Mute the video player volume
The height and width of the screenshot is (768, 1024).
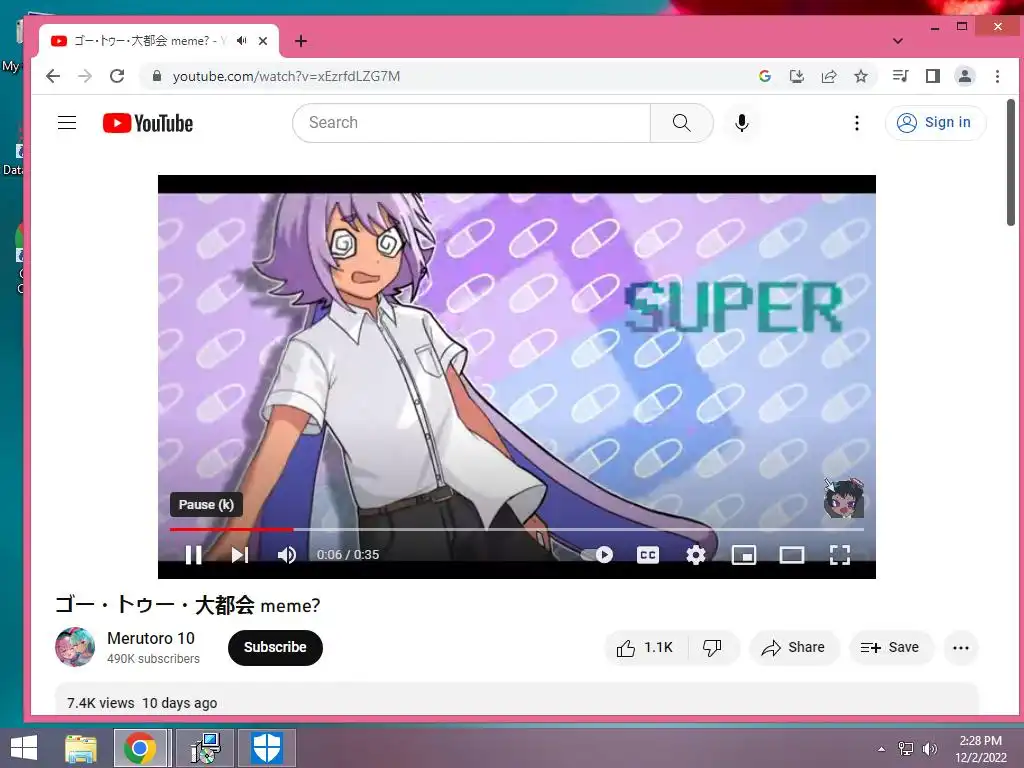287,554
